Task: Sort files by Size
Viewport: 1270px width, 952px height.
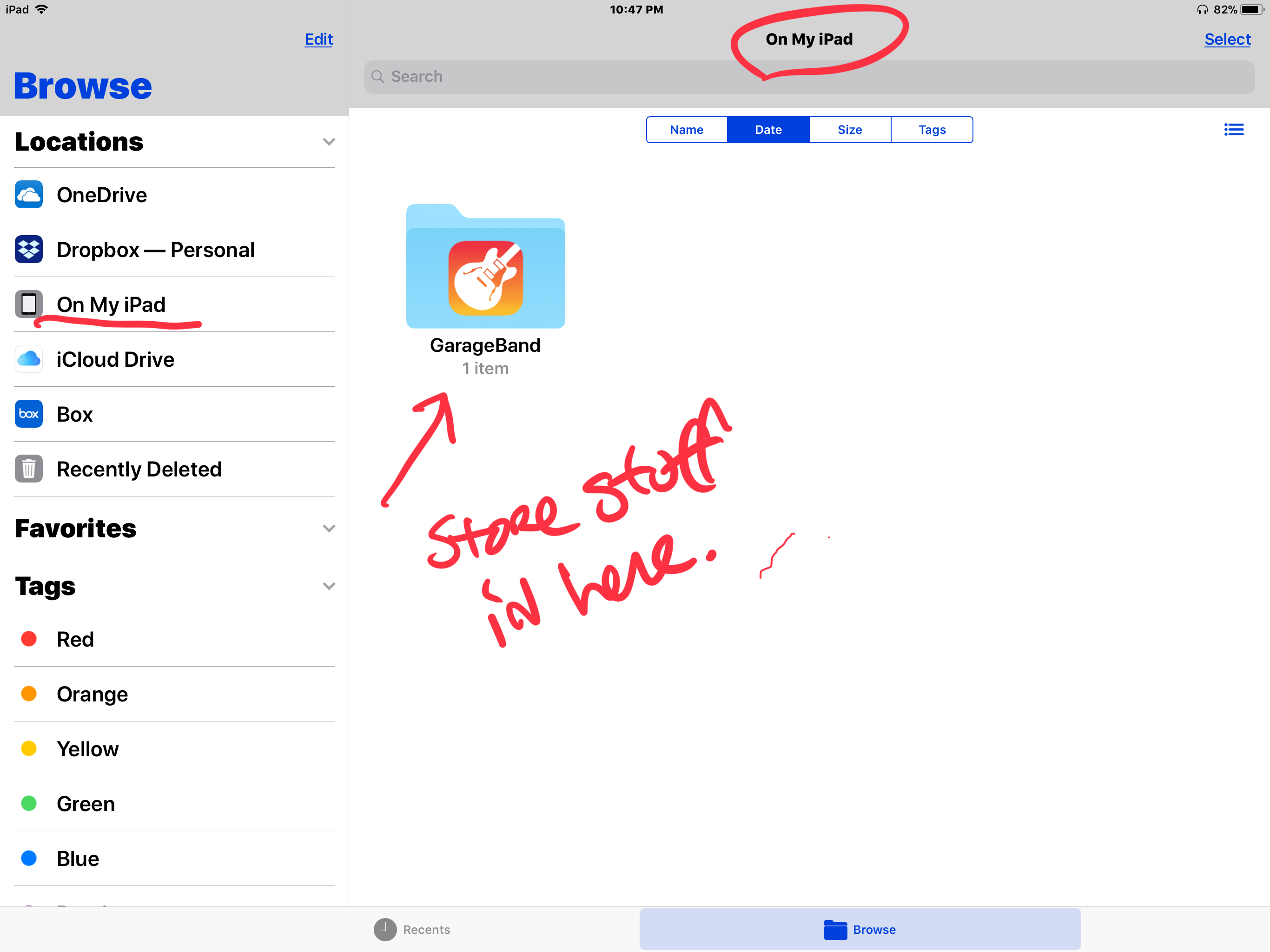Action: (850, 130)
